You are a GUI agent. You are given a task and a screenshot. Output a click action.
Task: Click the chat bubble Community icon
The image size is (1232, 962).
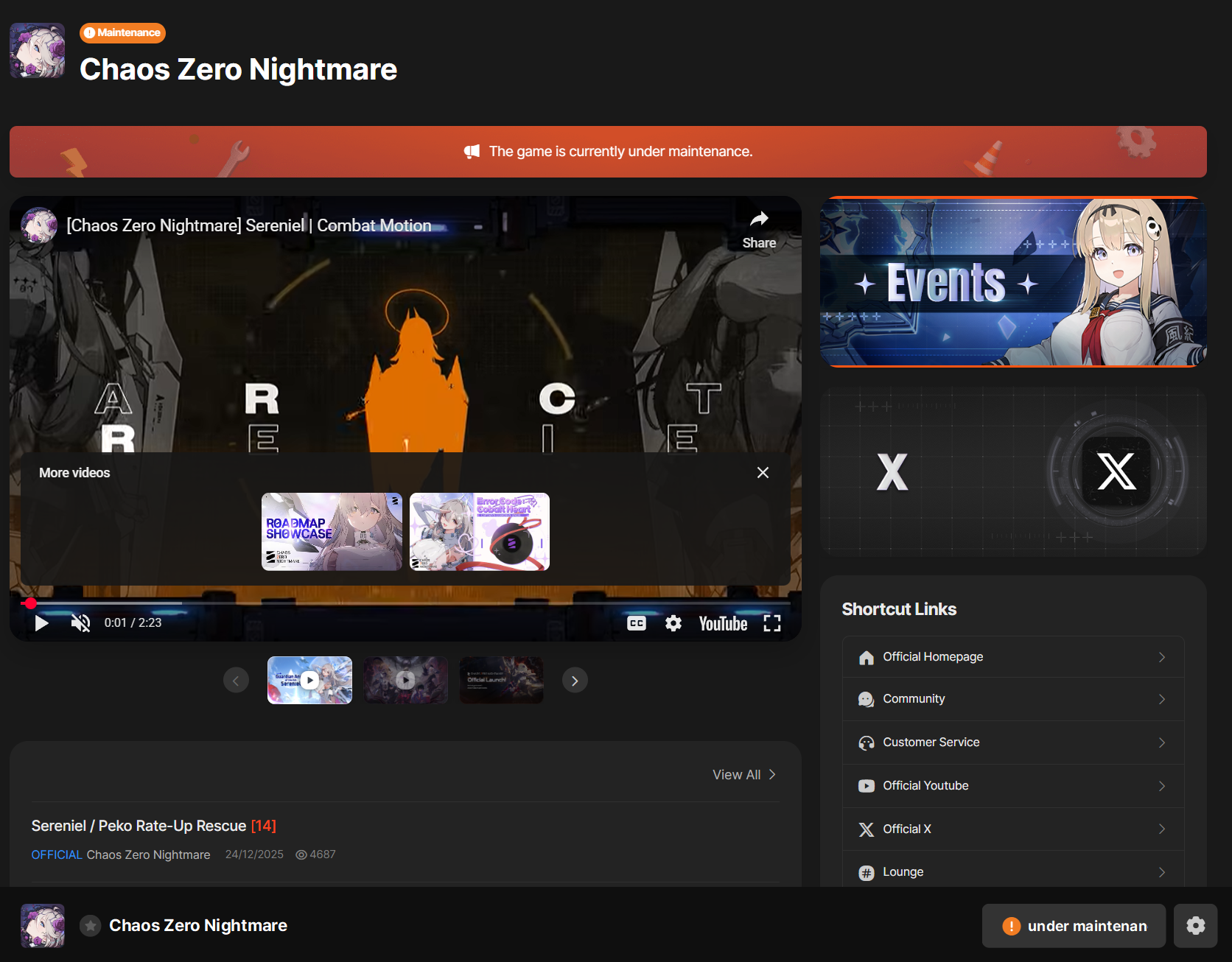[867, 699]
